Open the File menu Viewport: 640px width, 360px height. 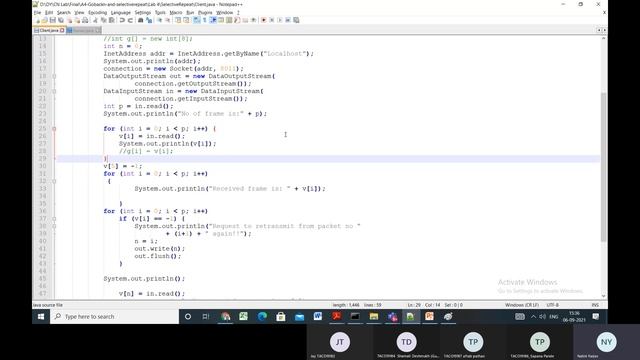coord(37,13)
